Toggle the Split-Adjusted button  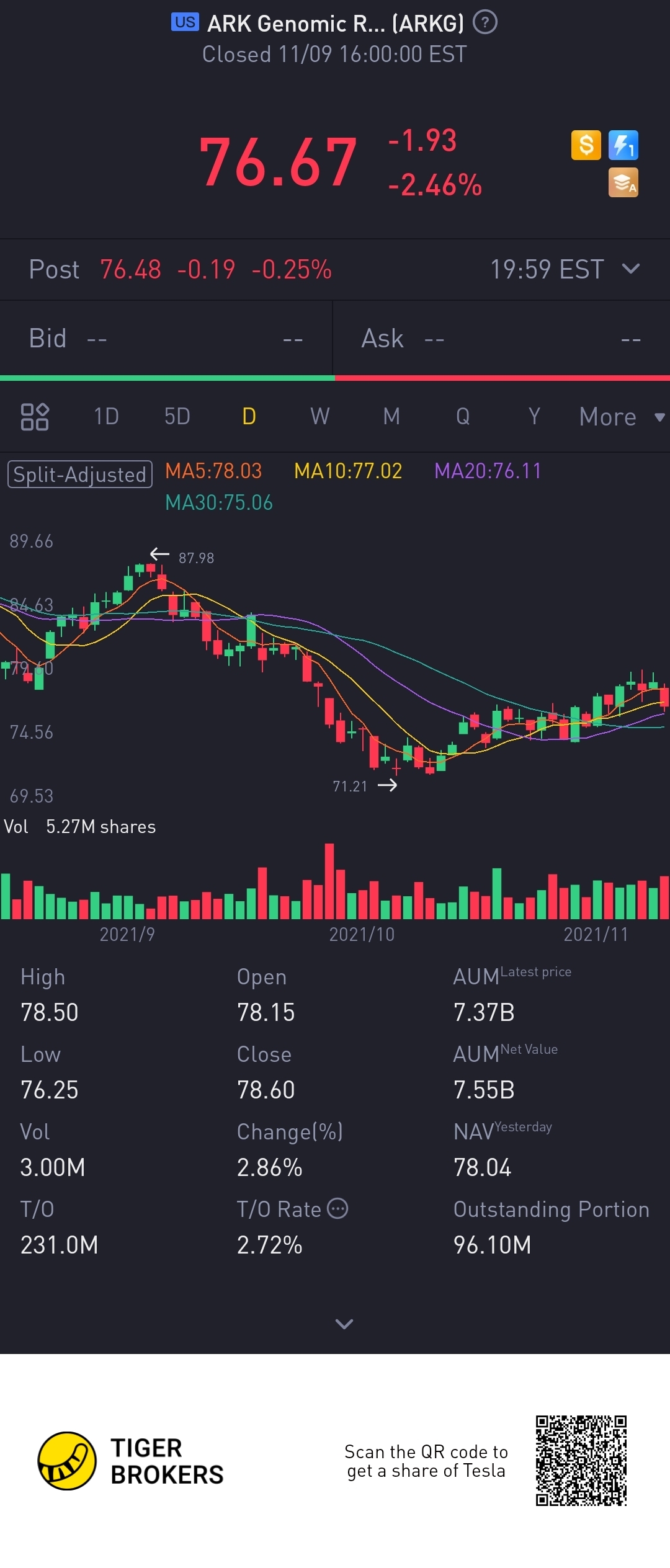(x=80, y=474)
